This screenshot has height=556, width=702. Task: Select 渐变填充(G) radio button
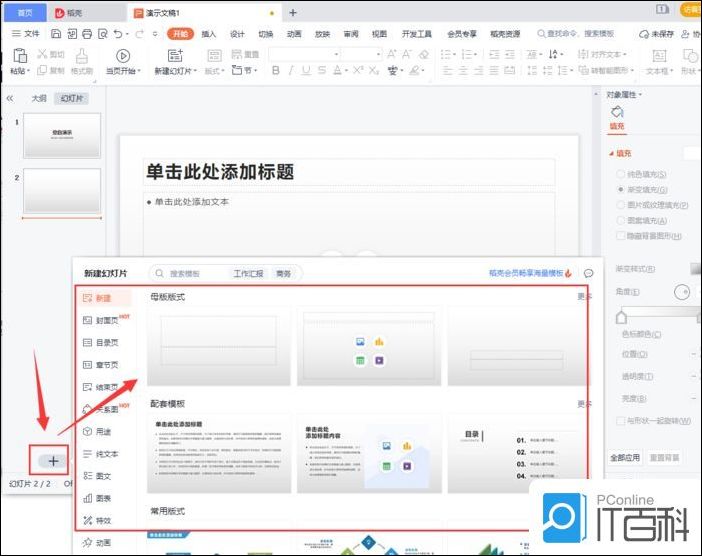pyautogui.click(x=621, y=189)
